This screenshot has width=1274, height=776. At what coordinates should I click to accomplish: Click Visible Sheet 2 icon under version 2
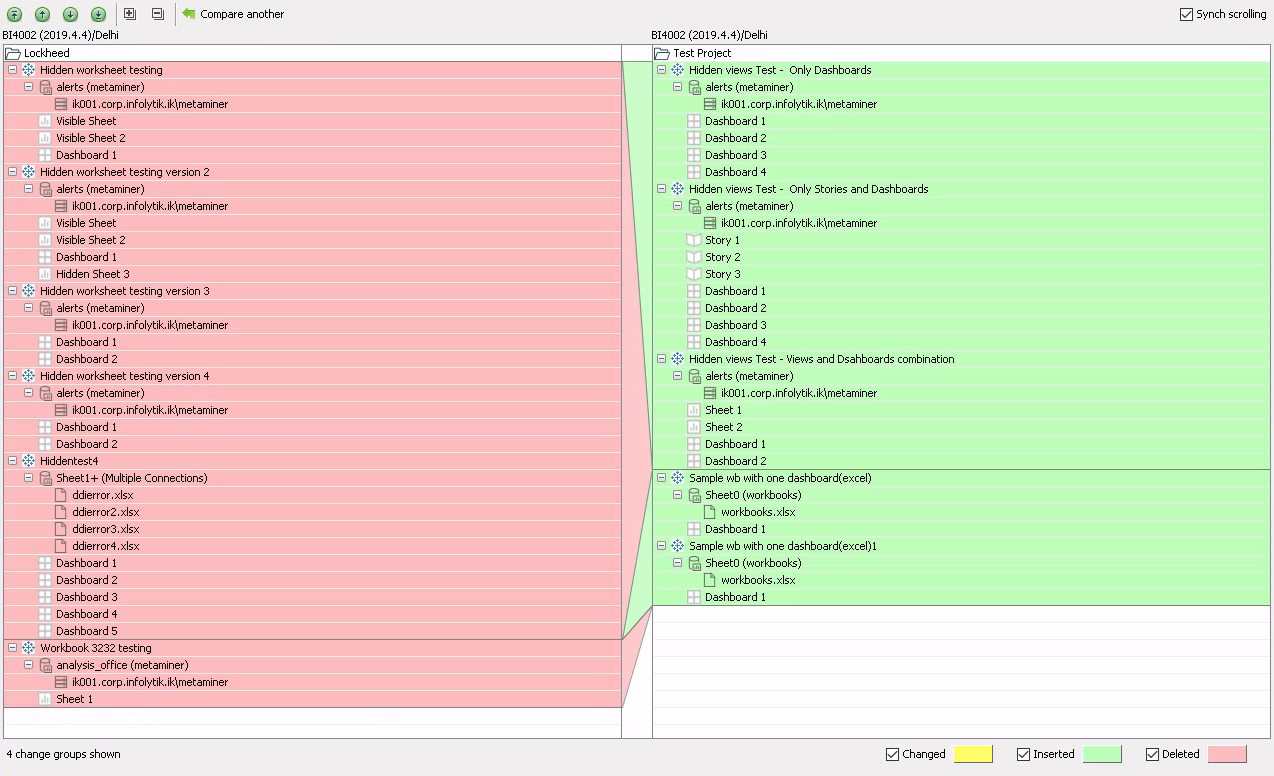pos(45,240)
